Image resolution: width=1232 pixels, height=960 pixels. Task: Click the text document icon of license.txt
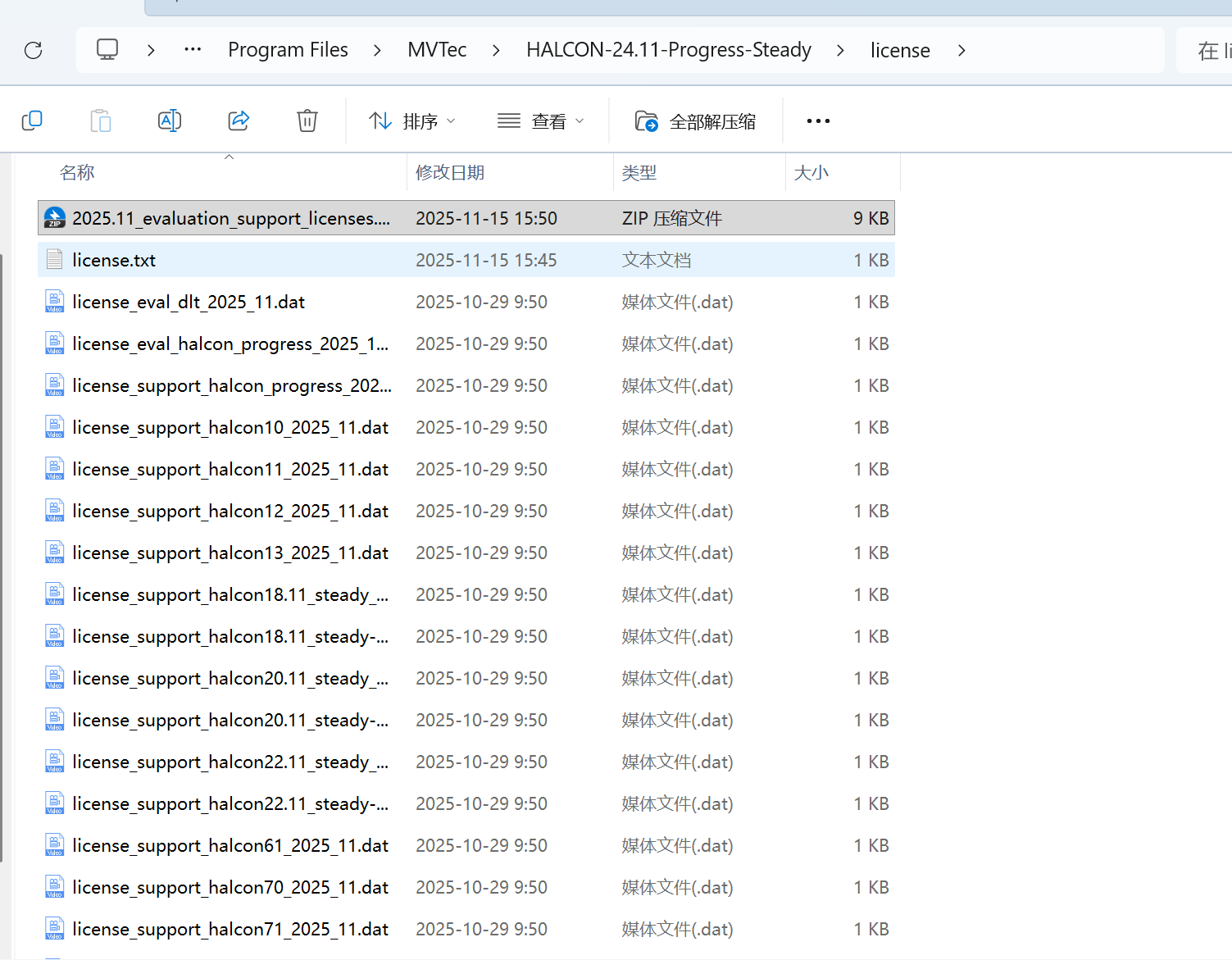[55, 260]
